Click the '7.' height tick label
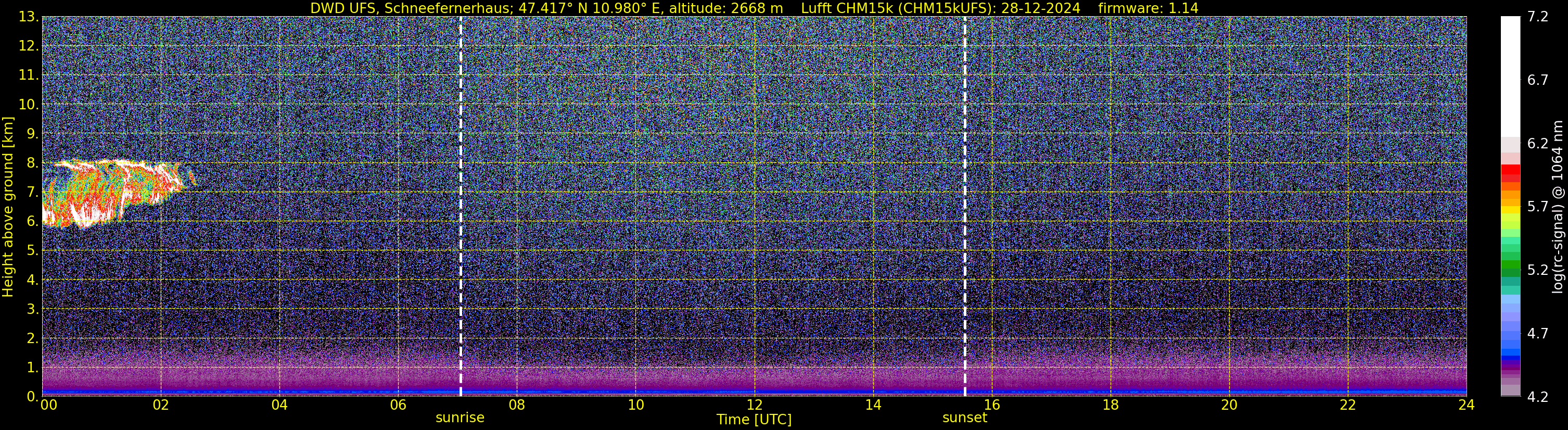 tap(32, 193)
